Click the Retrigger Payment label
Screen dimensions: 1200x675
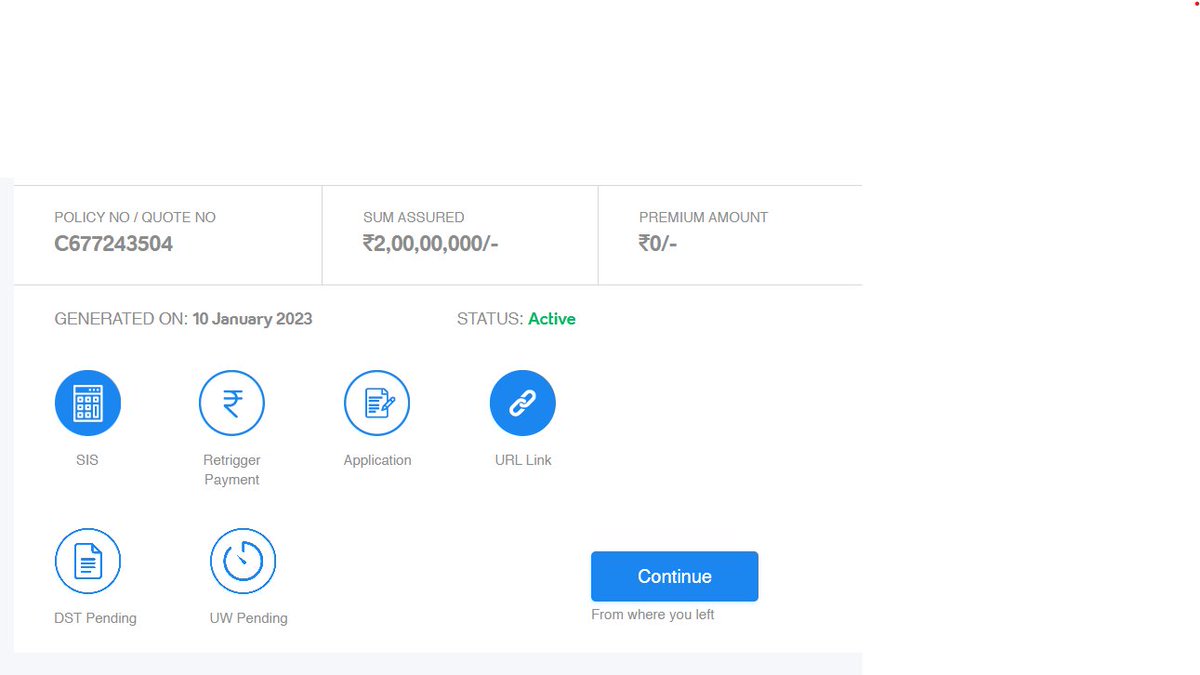[232, 470]
